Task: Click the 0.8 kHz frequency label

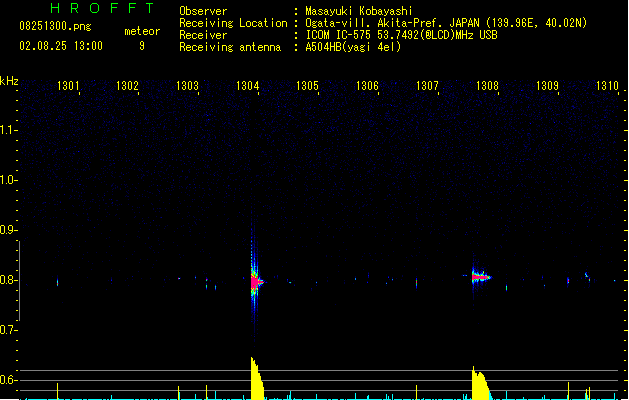Action: (8, 280)
